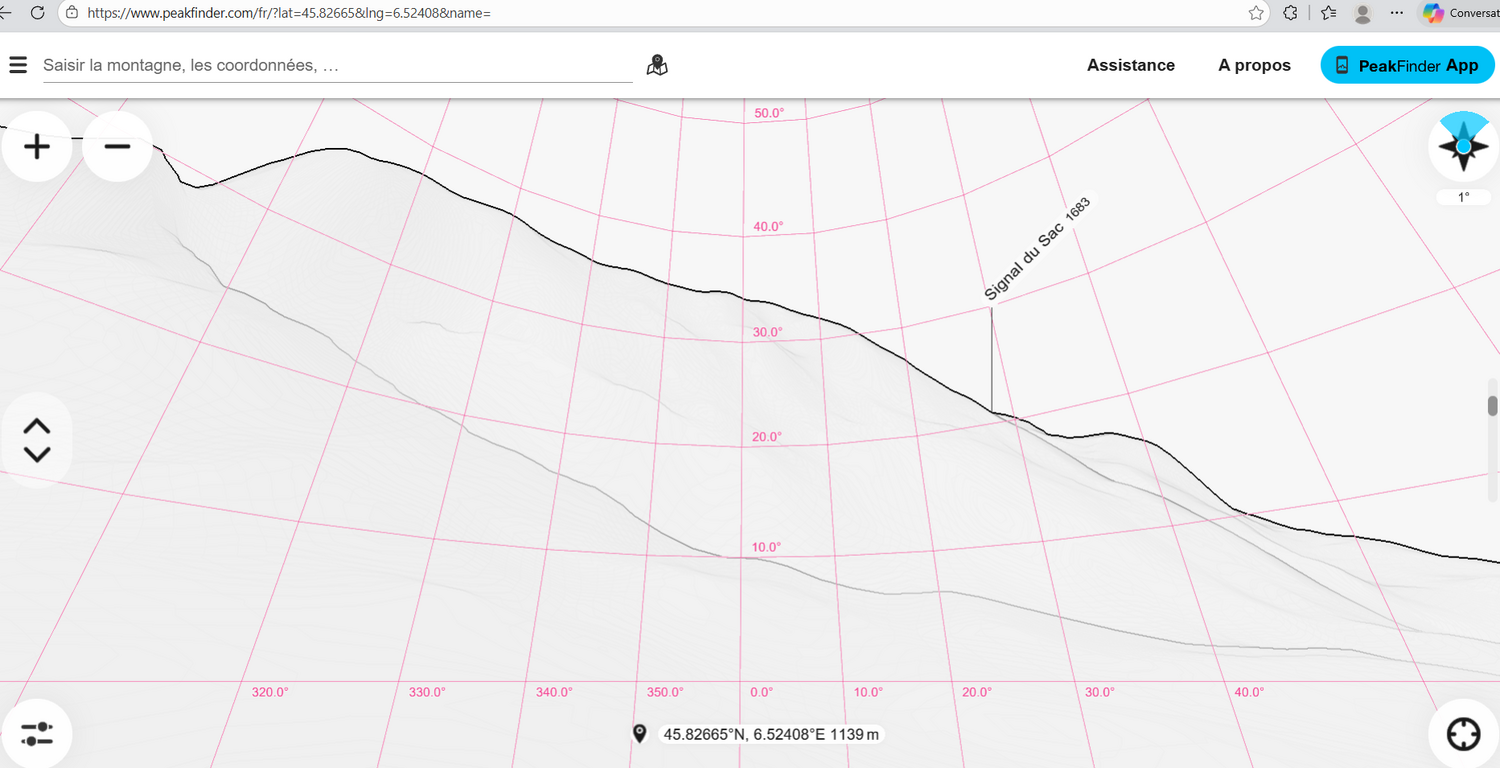
Task: Open the A propos page
Action: click(1254, 65)
